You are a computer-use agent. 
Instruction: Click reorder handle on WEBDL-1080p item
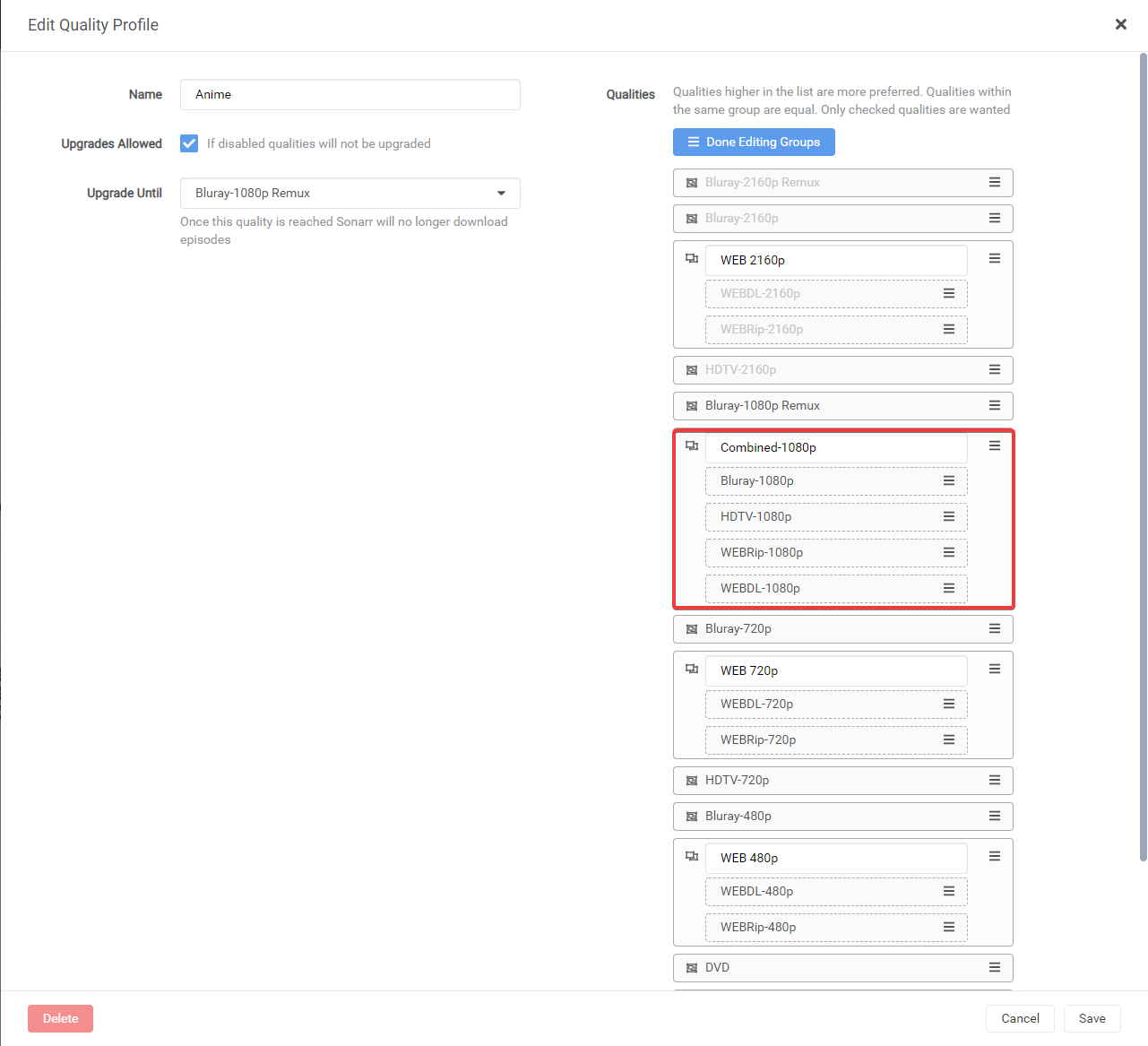(949, 588)
